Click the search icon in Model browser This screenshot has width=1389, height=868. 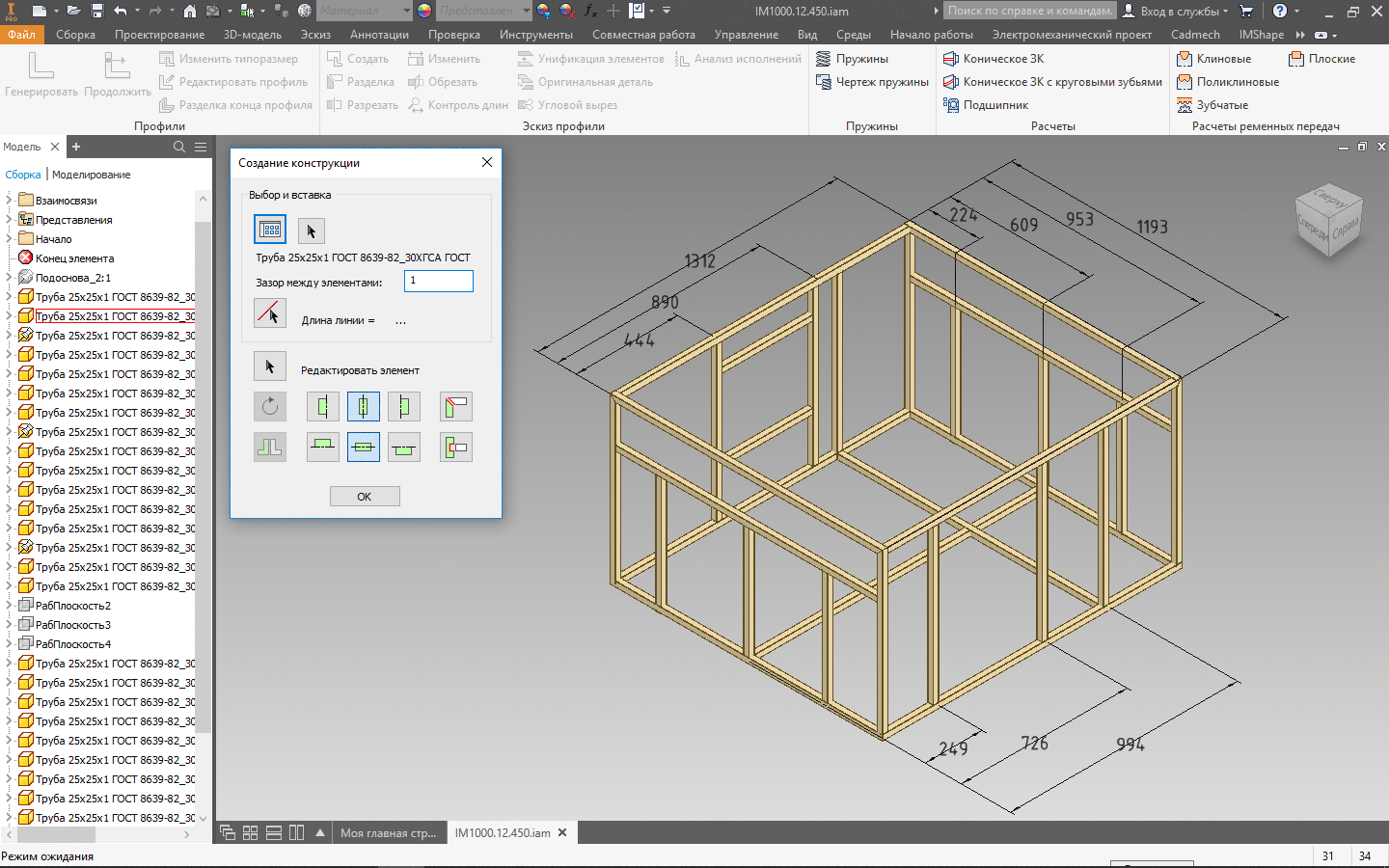[178, 147]
